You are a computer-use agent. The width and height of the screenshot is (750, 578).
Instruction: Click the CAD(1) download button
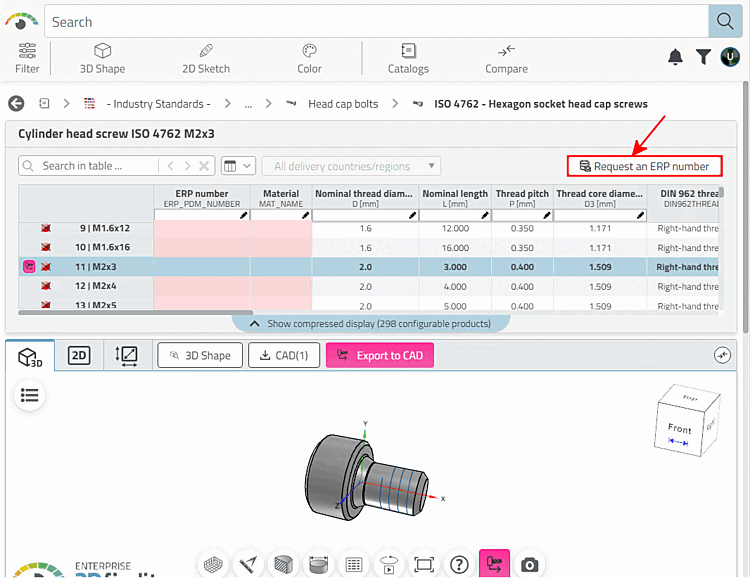[x=284, y=355]
